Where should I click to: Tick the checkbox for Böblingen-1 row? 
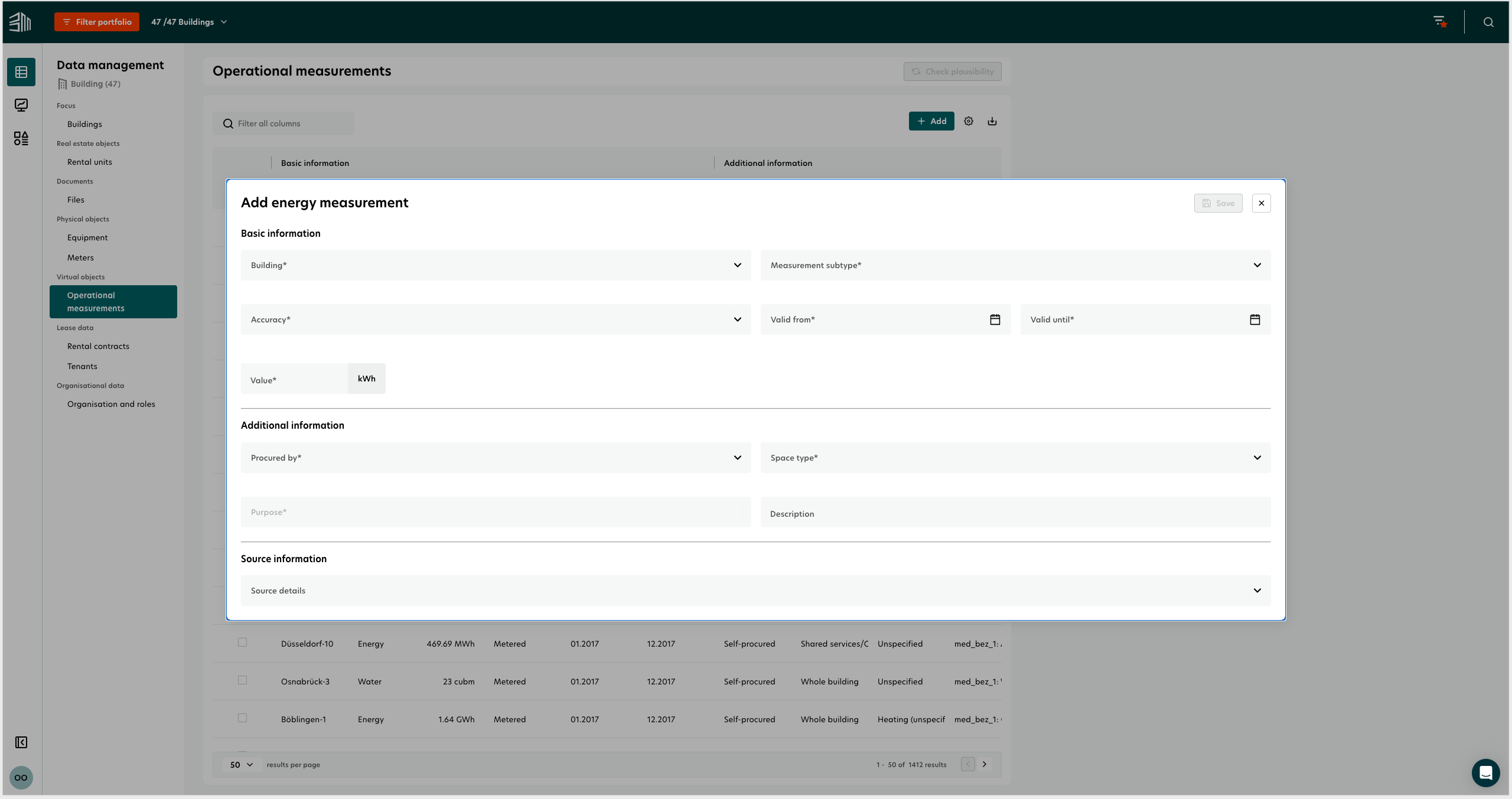click(x=242, y=718)
